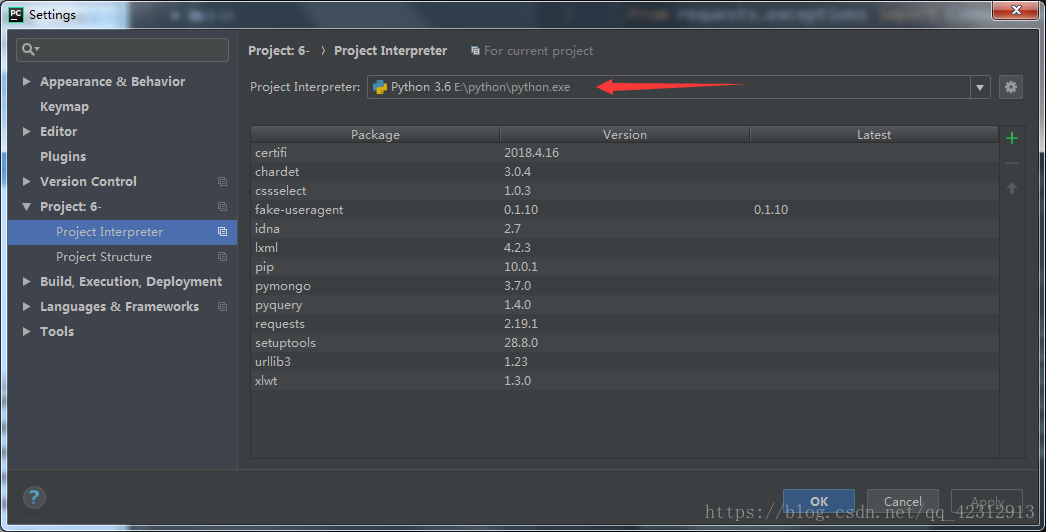Open the Keymap settings page

(64, 107)
